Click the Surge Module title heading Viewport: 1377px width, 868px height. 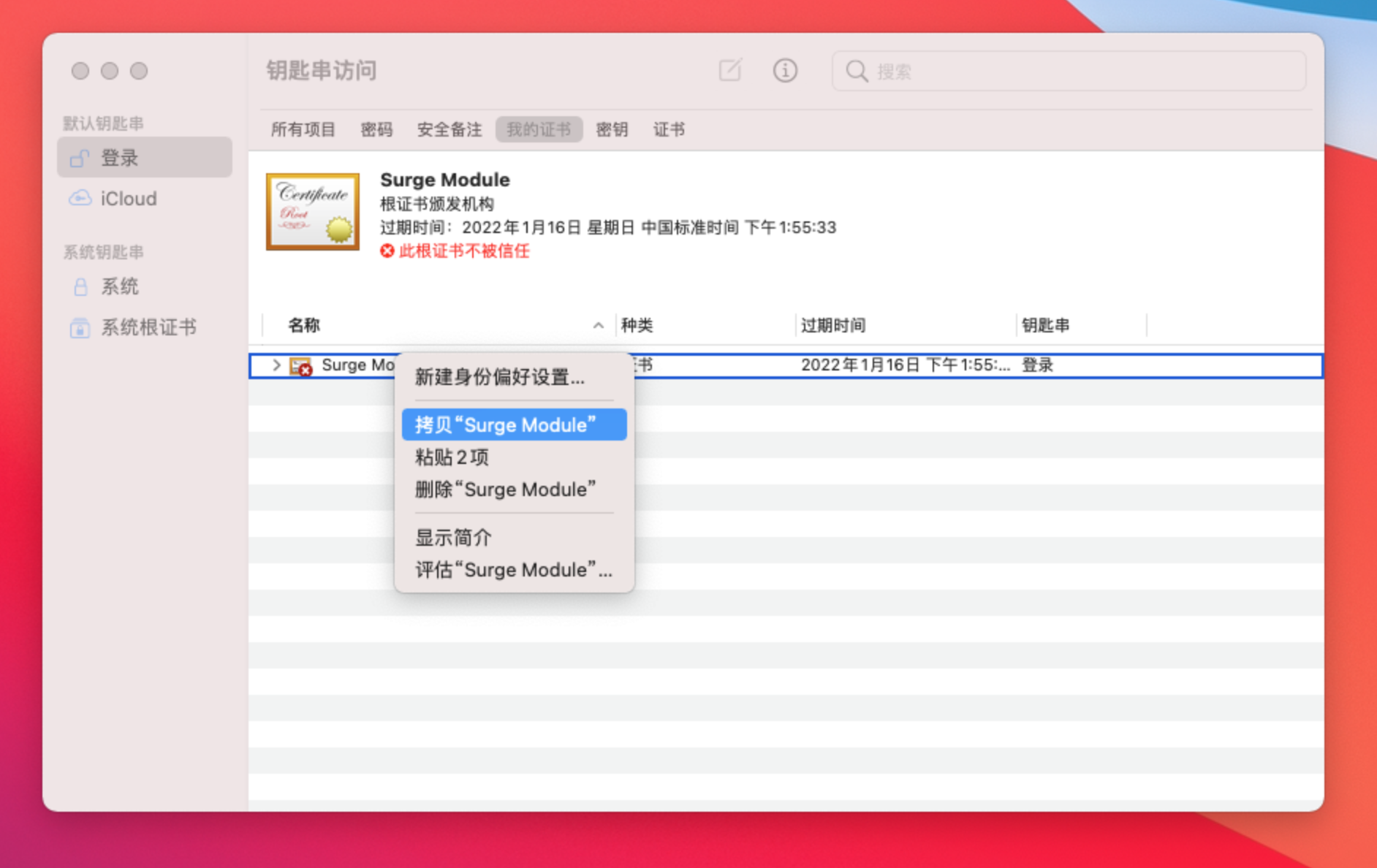click(444, 180)
